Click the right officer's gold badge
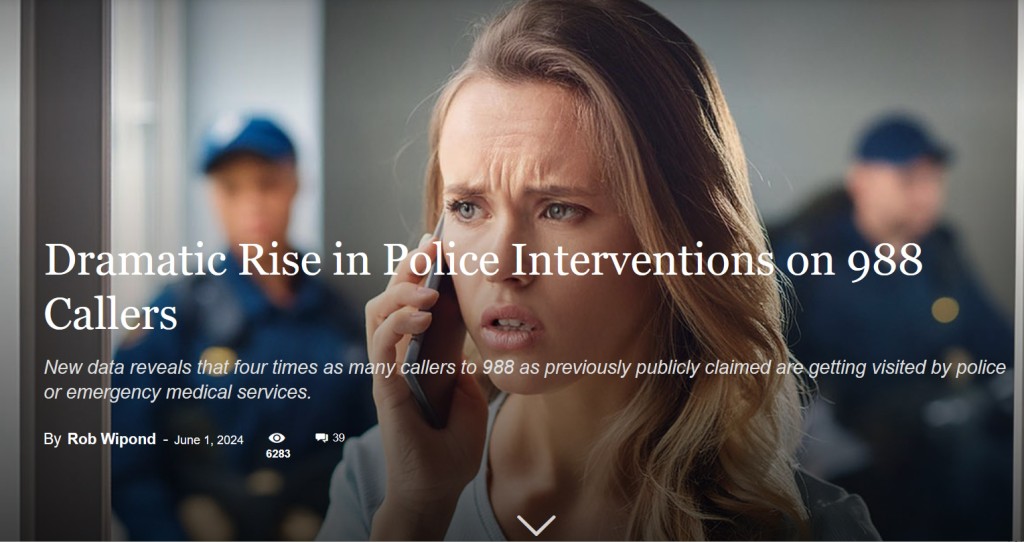Screen dimensions: 1024x542 click(x=945, y=310)
